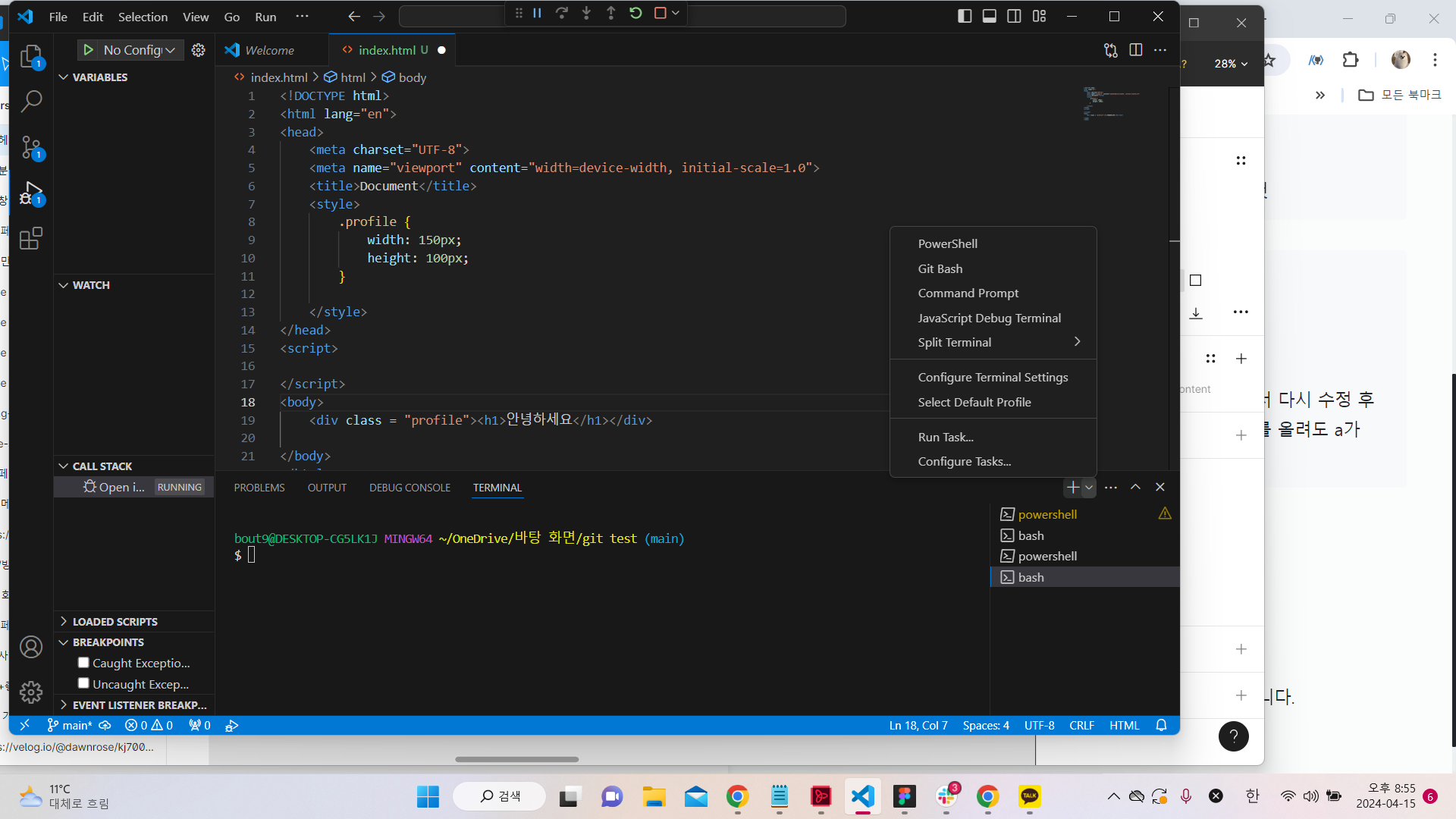Viewport: 1456px width, 819px height.
Task: Enable the Caught Exceptions breakpoint
Action: pos(83,662)
